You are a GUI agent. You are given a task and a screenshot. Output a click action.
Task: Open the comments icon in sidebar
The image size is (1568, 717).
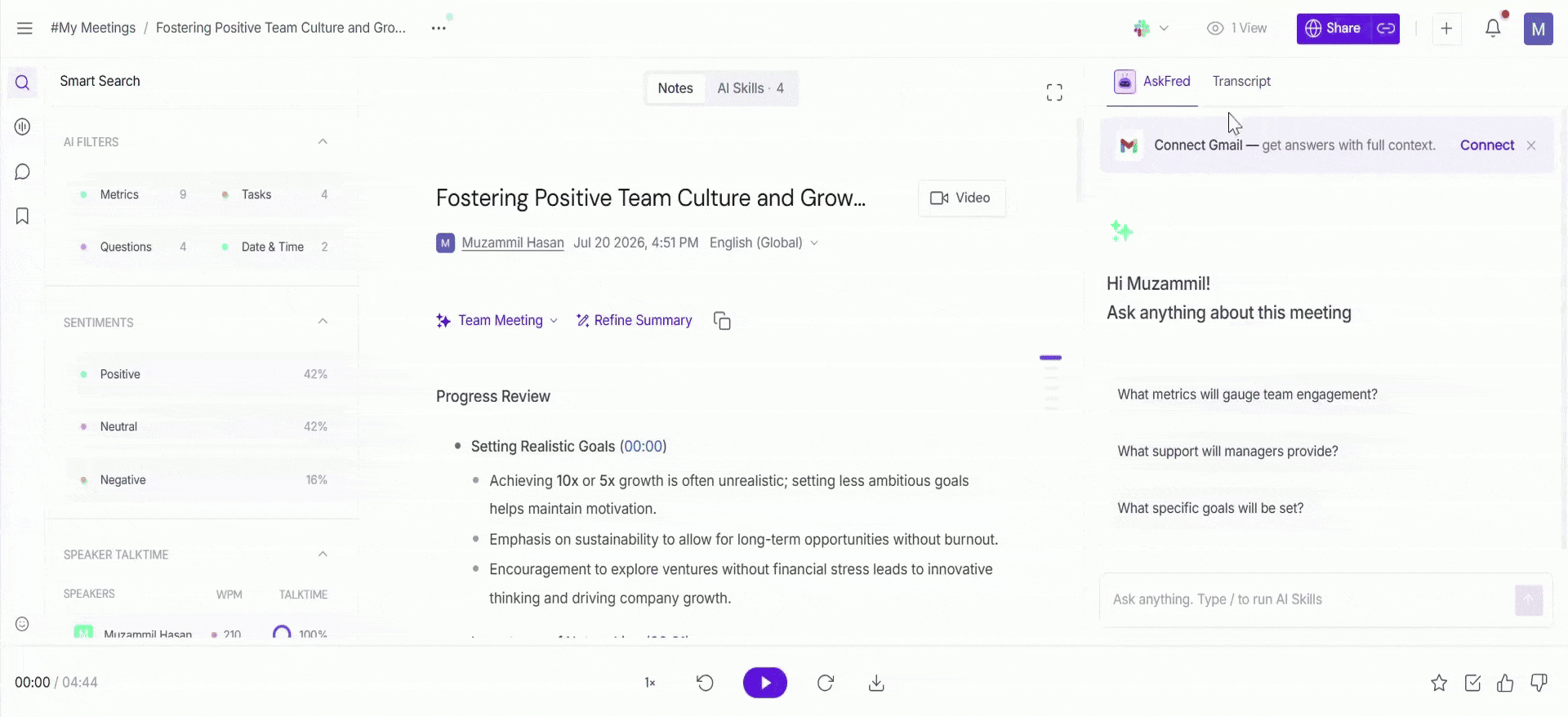coord(22,171)
